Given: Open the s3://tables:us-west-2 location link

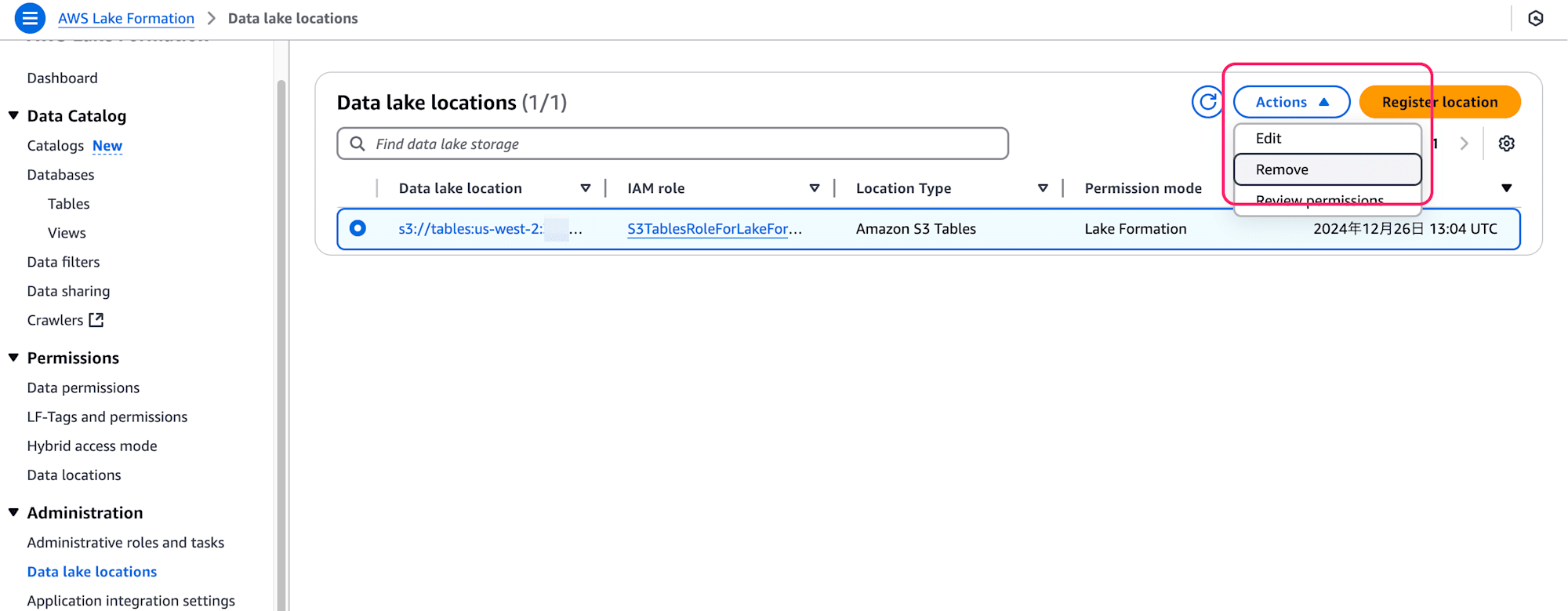Looking at the screenshot, I should (490, 228).
